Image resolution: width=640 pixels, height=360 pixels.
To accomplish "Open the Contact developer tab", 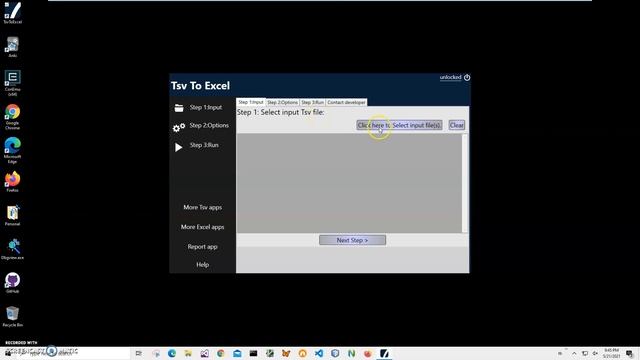I will tap(346, 102).
